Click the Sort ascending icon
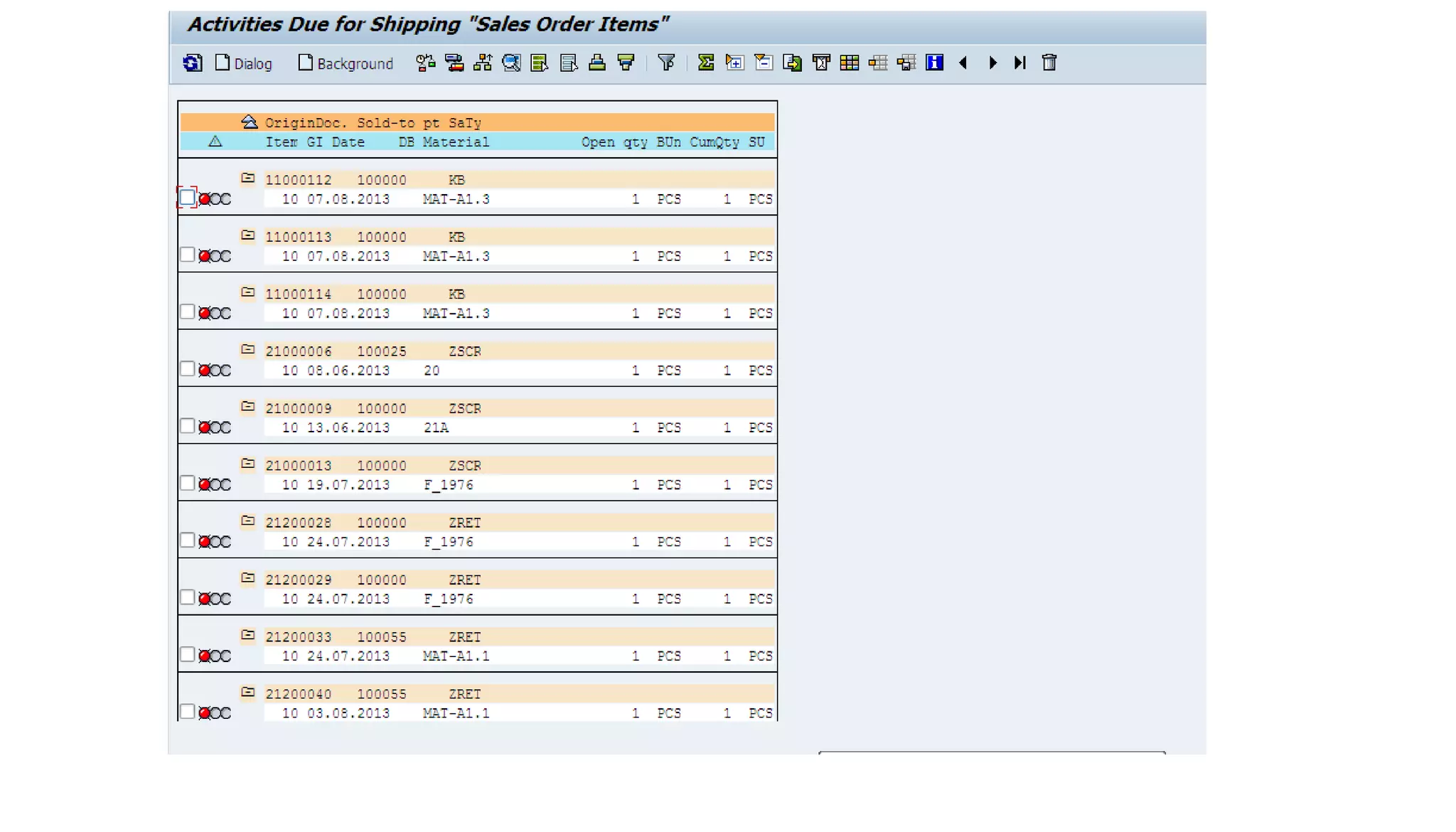 (x=597, y=63)
